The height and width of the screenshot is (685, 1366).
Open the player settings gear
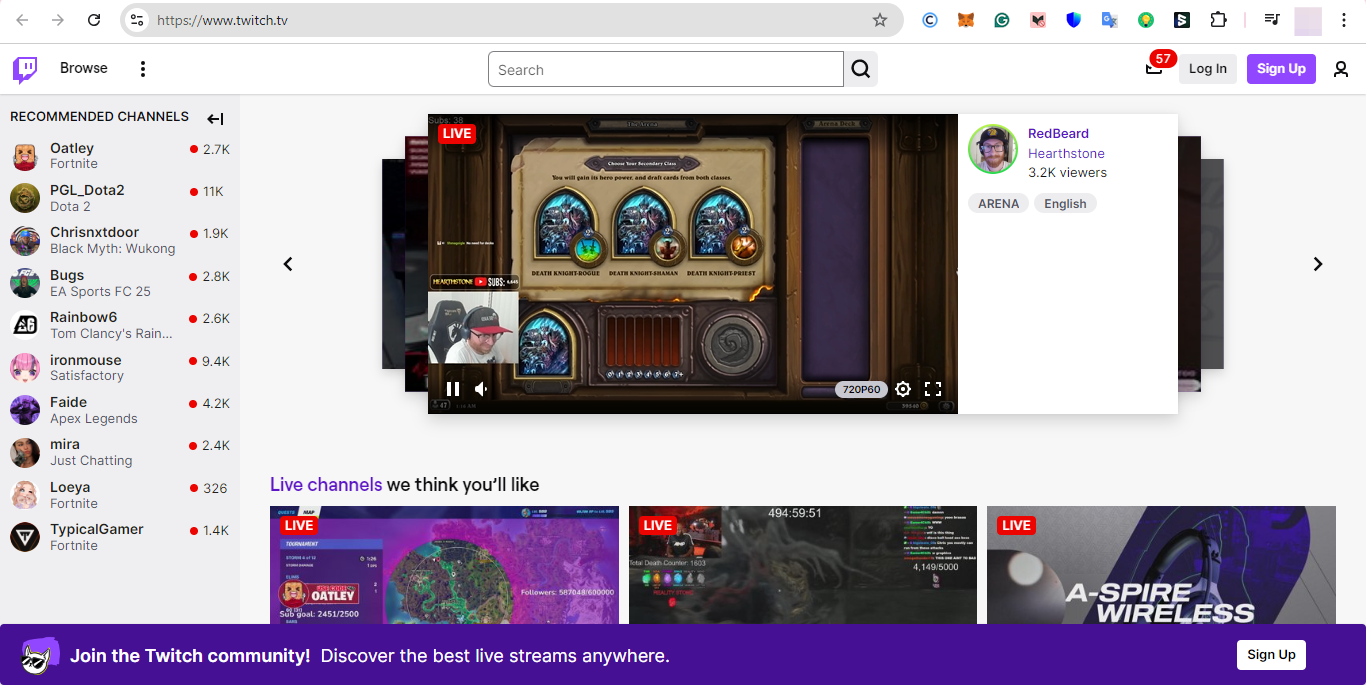903,389
